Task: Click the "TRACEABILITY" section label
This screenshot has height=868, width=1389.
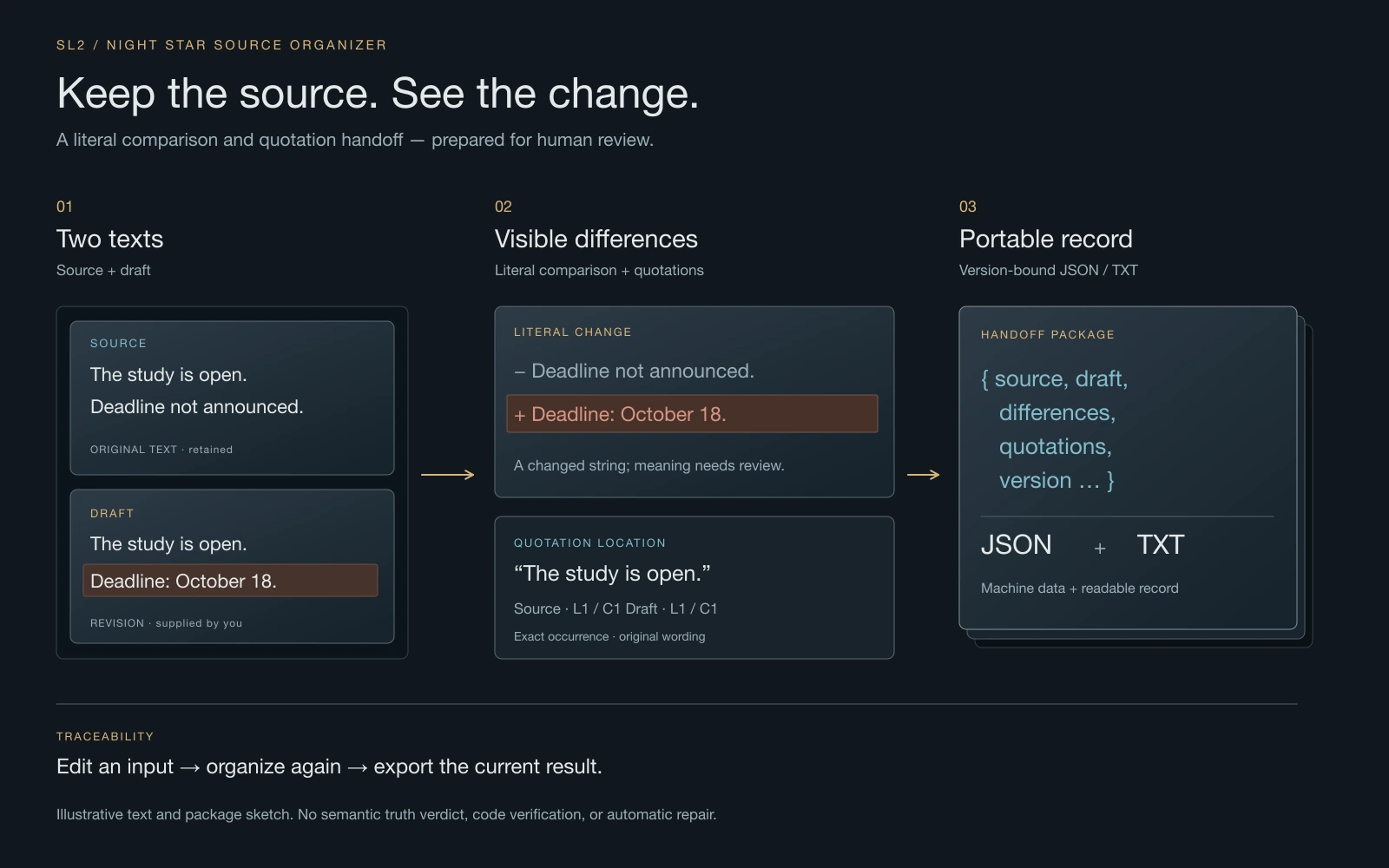Action: (x=105, y=737)
